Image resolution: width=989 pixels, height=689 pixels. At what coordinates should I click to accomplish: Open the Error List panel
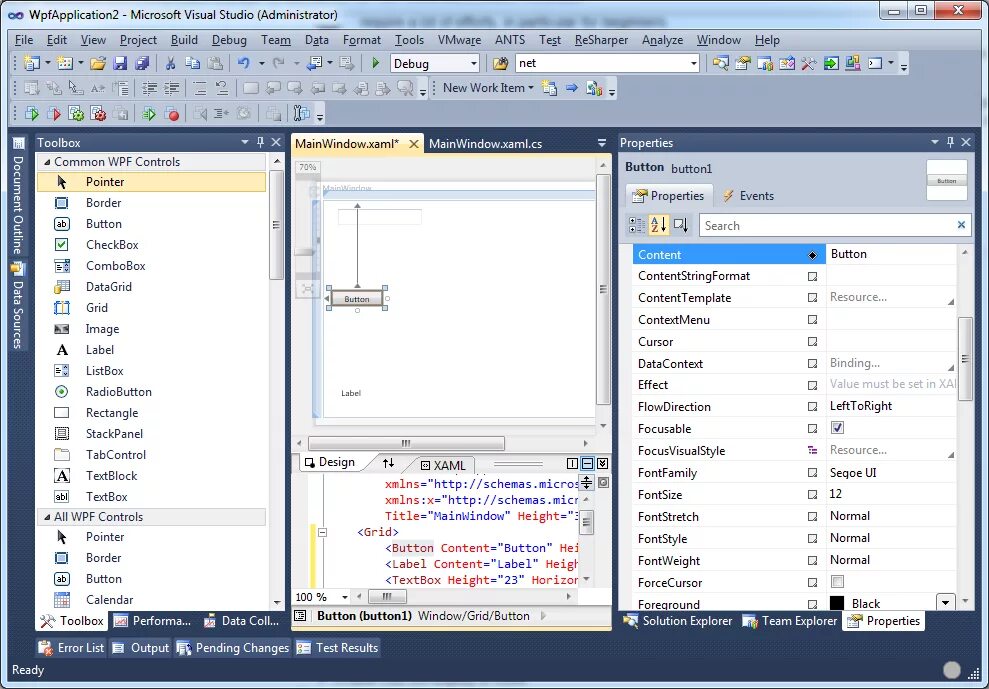(x=71, y=647)
